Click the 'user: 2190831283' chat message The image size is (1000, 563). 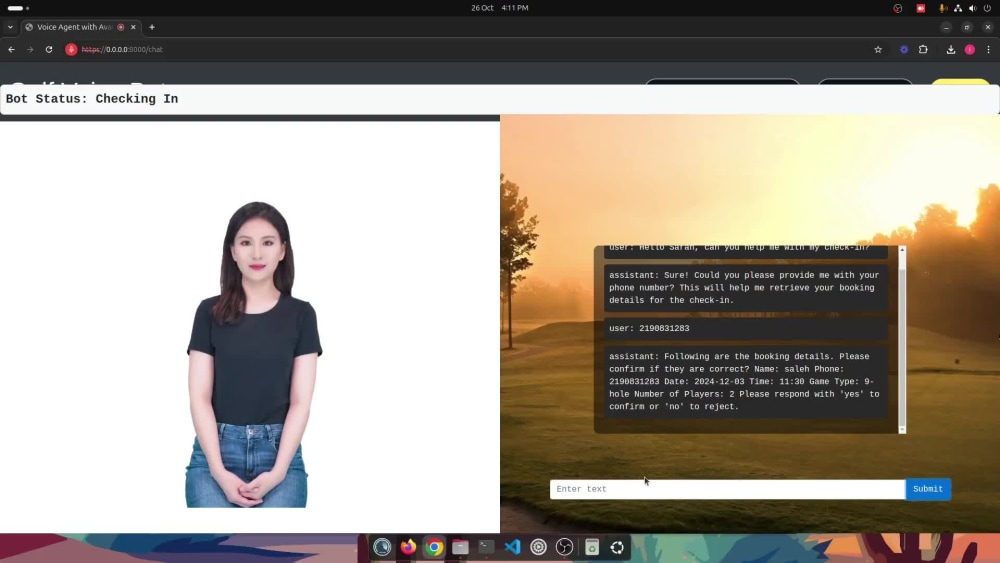click(746, 328)
